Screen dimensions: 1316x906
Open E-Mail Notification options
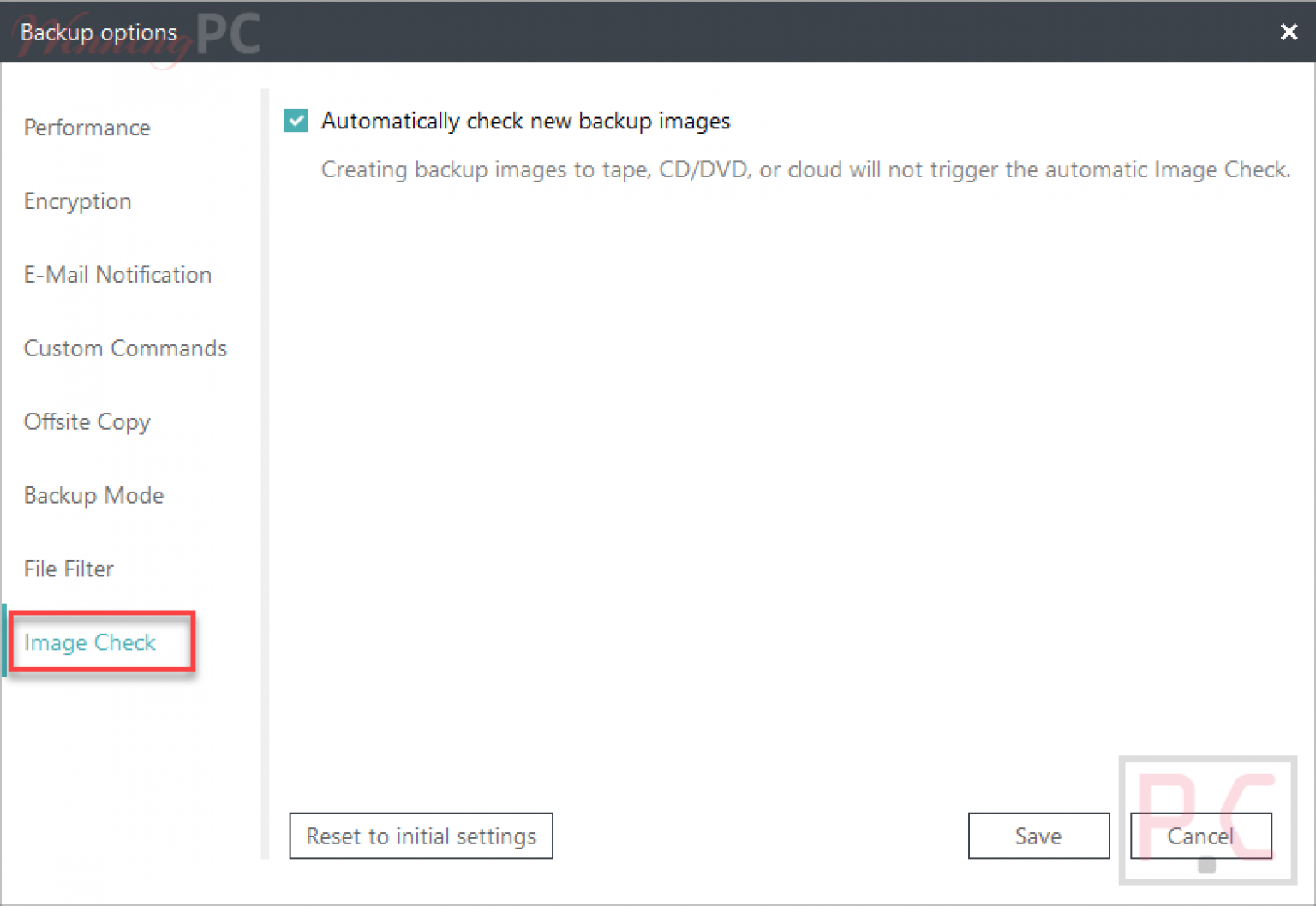coord(117,275)
